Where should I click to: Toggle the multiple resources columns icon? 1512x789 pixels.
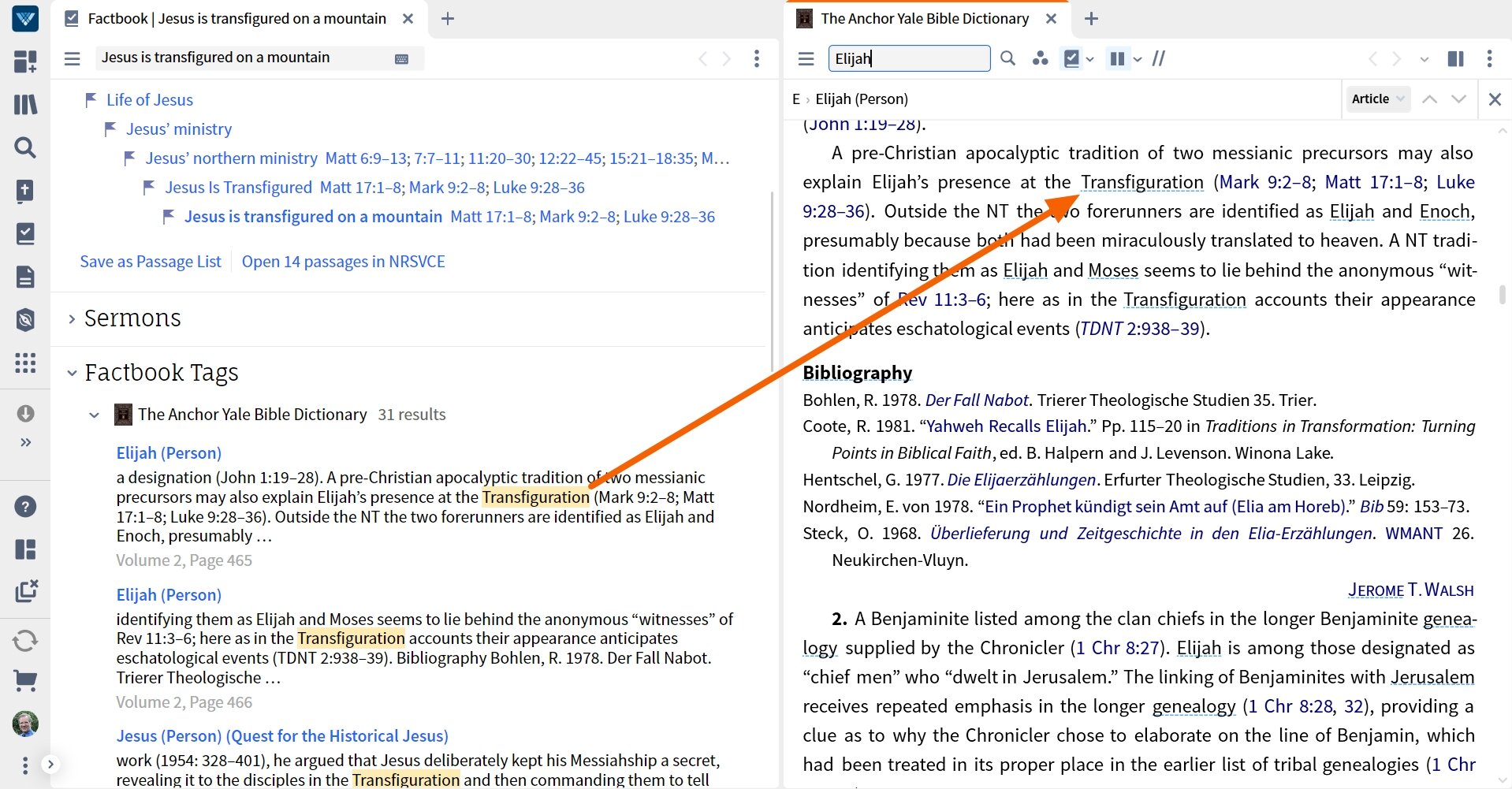1117,58
